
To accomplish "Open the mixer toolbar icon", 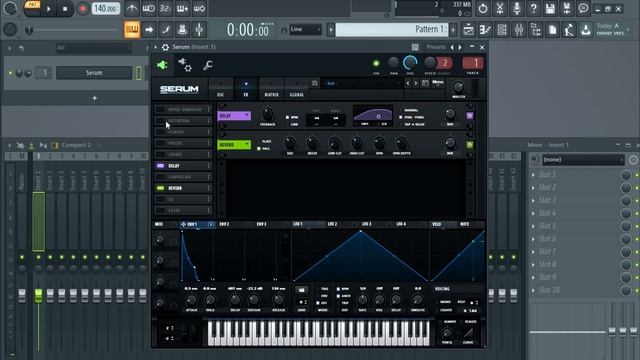I will click(518, 29).
